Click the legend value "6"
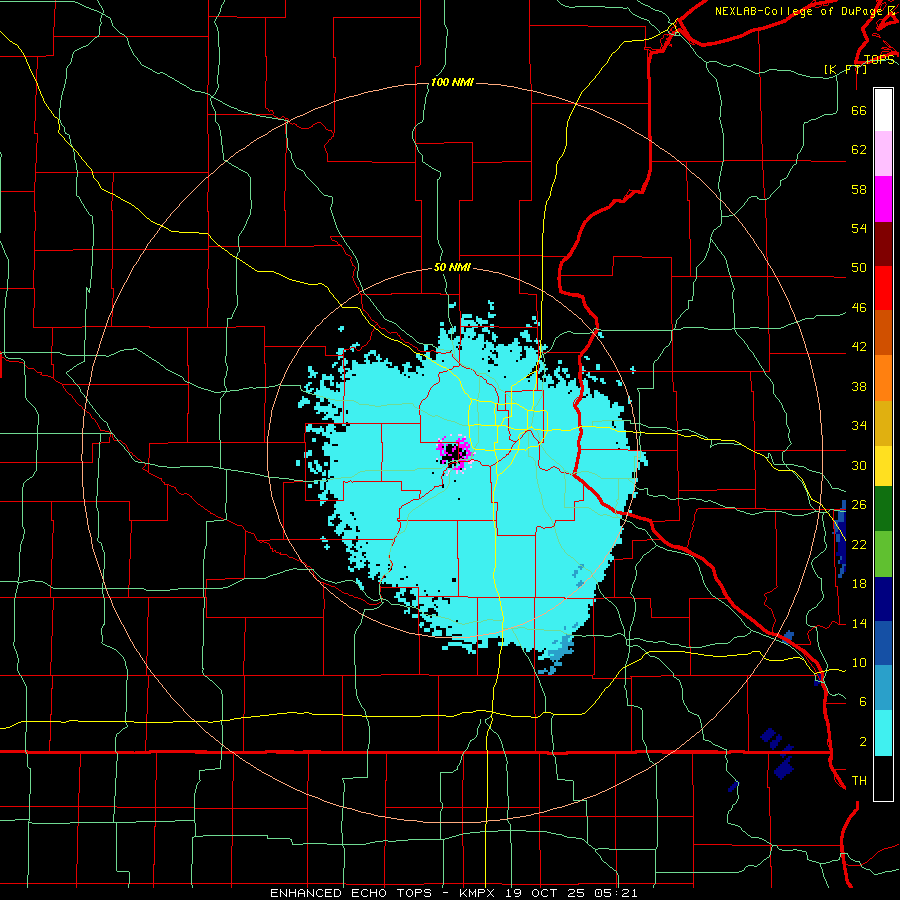The width and height of the screenshot is (900, 900). pos(863,701)
